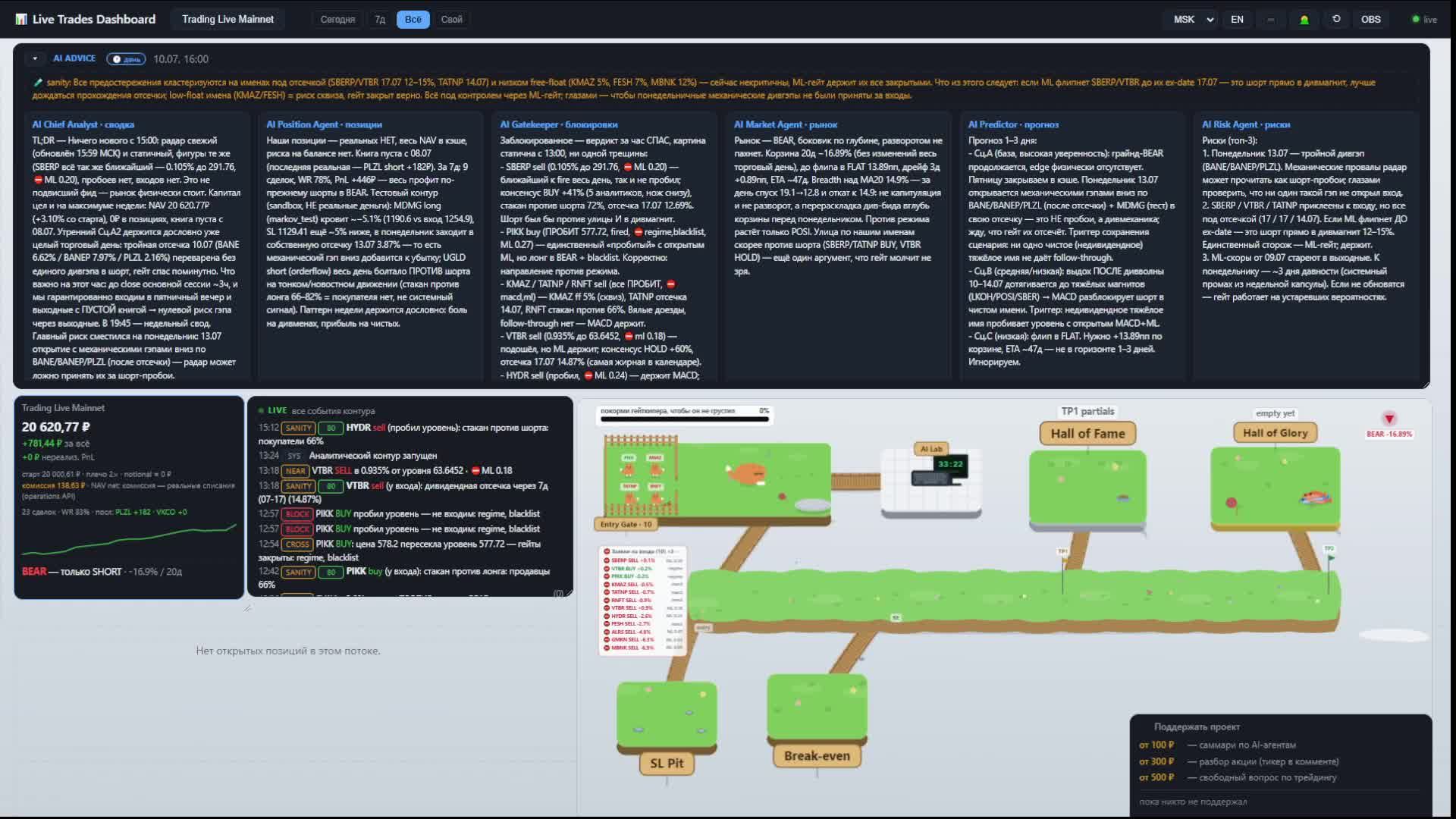Image resolution: width=1456 pixels, height=819 pixels.
Task: Click gatekeeper feeding progress bar
Action: click(x=684, y=419)
